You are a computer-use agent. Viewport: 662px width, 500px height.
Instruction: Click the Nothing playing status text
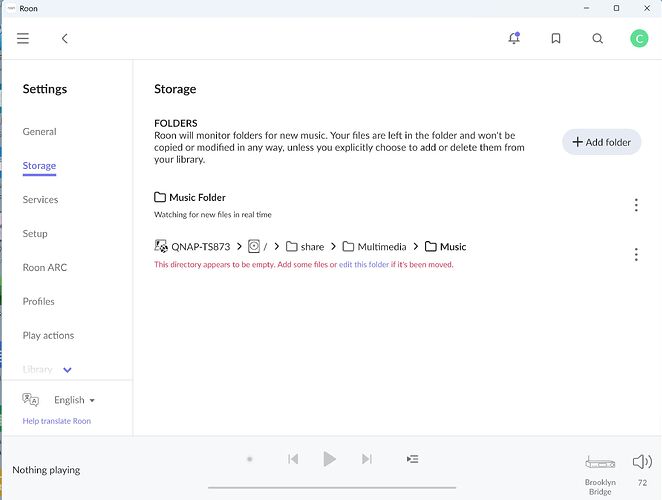point(46,470)
